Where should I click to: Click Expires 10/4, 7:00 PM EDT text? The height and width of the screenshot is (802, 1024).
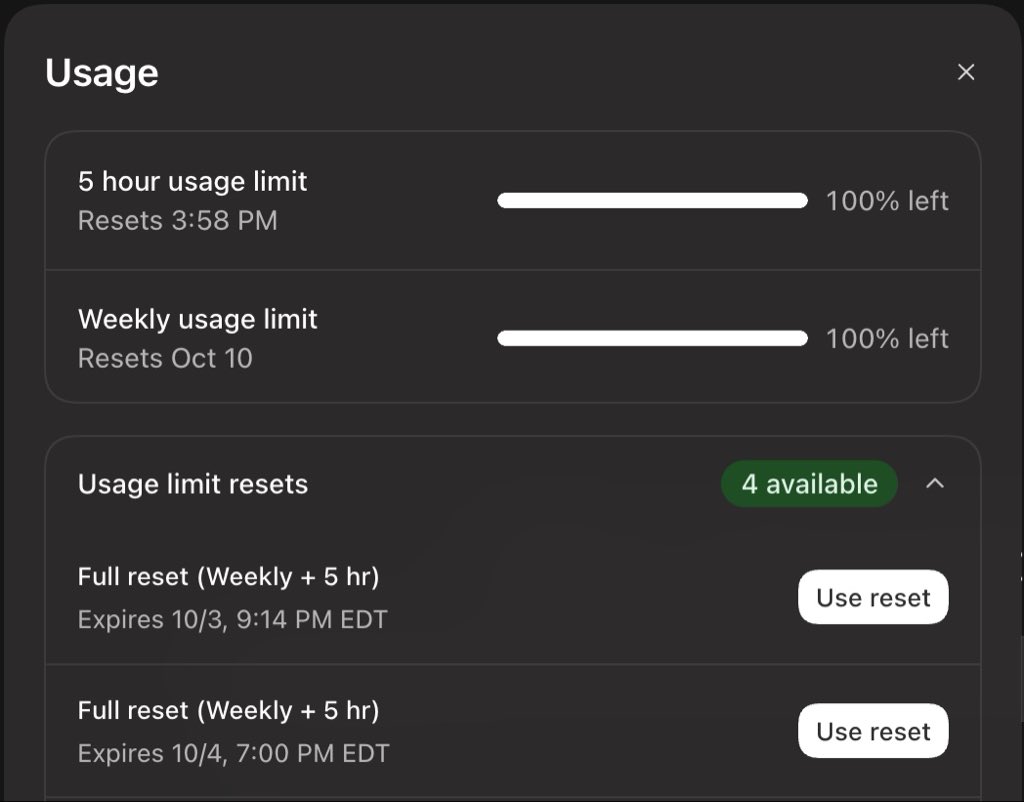pyautogui.click(x=234, y=753)
